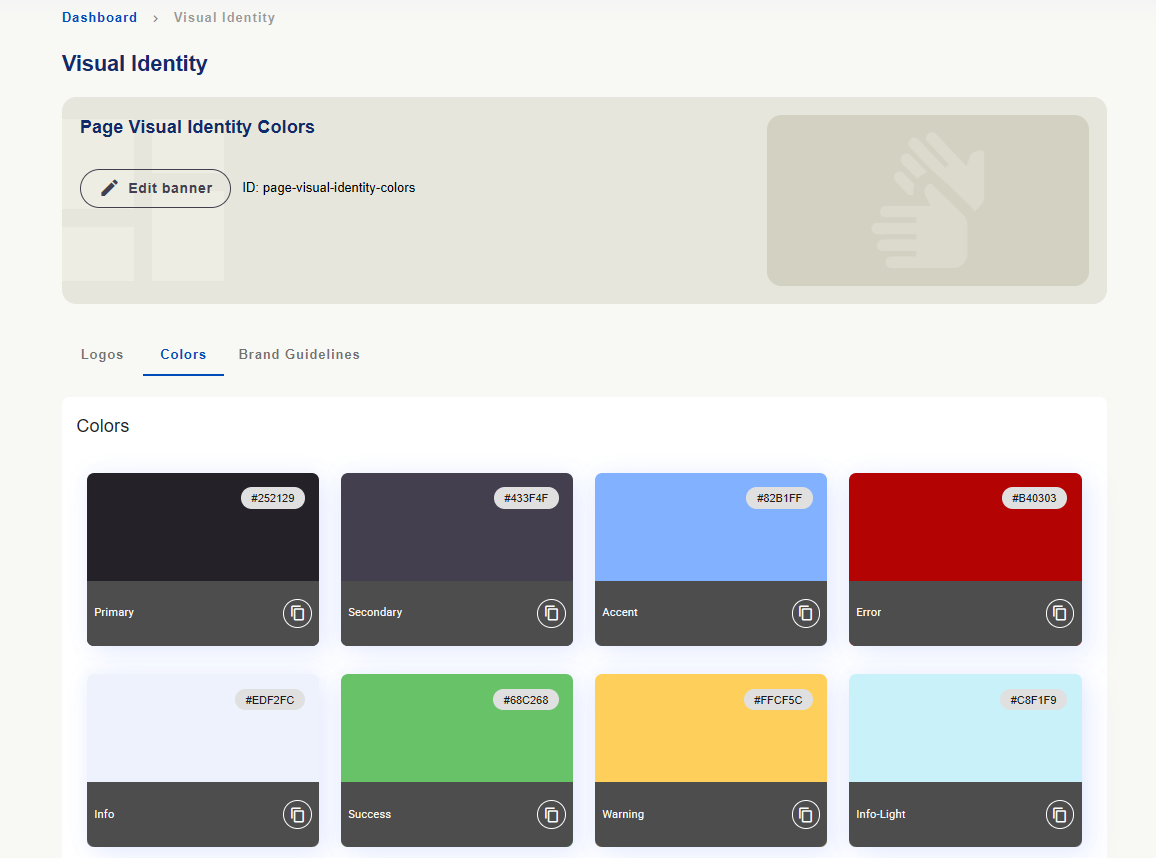Viewport: 1156px width, 858px height.
Task: Click the pencil icon in Edit banner
Action: [x=109, y=188]
